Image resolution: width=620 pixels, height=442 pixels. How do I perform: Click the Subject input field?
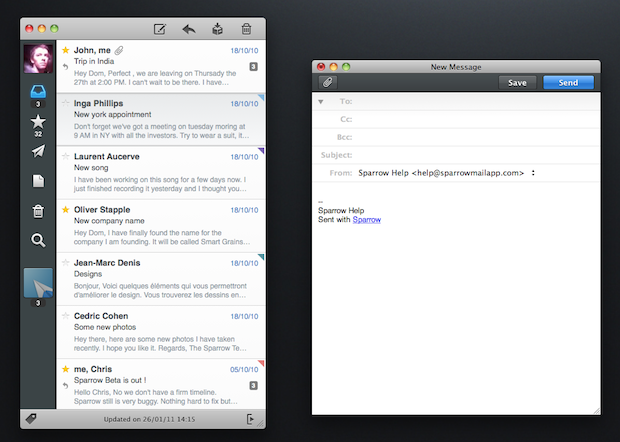point(470,155)
